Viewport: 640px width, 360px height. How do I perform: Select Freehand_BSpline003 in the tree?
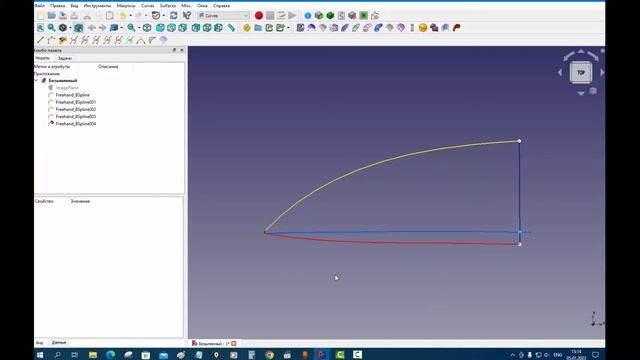(76, 116)
